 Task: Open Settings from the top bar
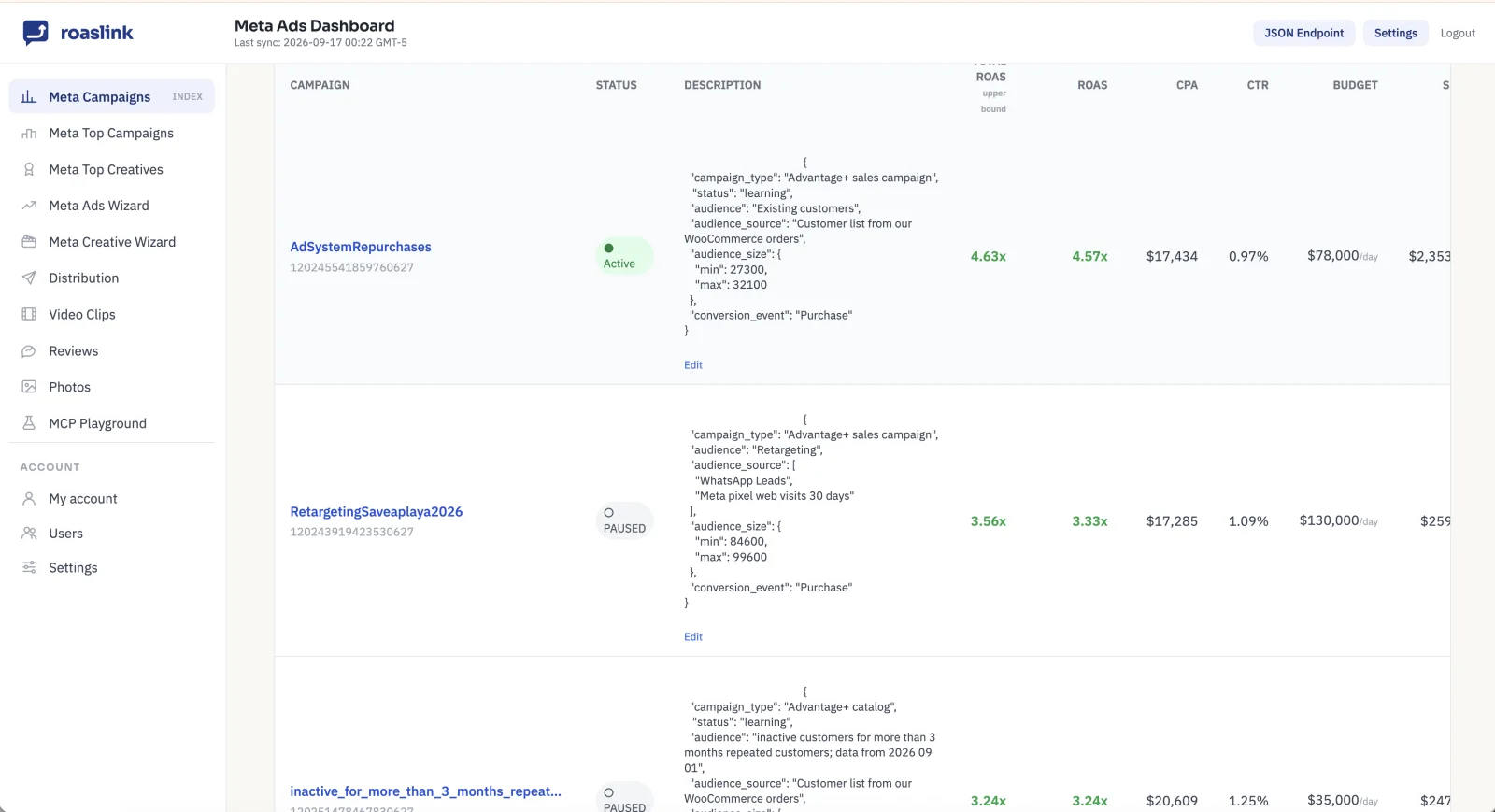(1395, 33)
